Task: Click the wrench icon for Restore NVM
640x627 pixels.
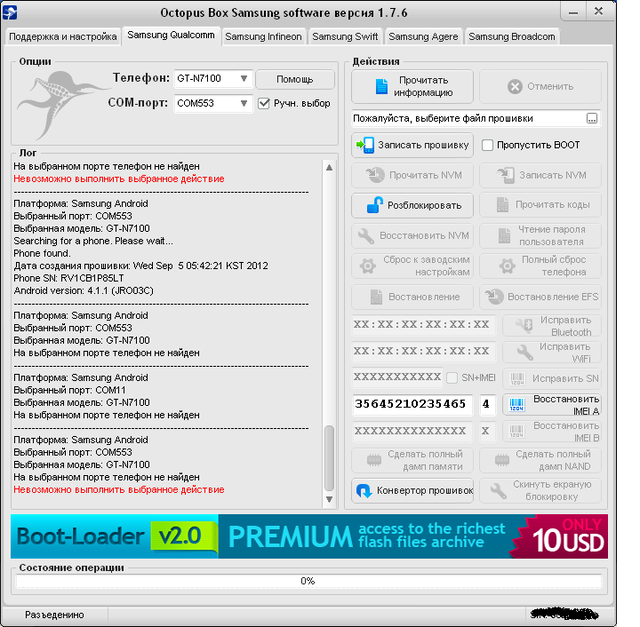Action: (366, 236)
